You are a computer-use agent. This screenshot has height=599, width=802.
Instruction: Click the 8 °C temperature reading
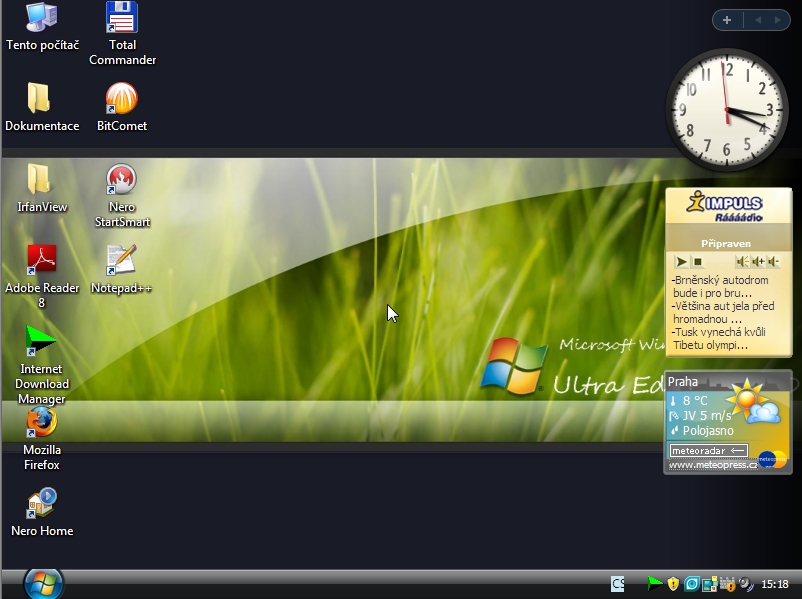coord(695,401)
